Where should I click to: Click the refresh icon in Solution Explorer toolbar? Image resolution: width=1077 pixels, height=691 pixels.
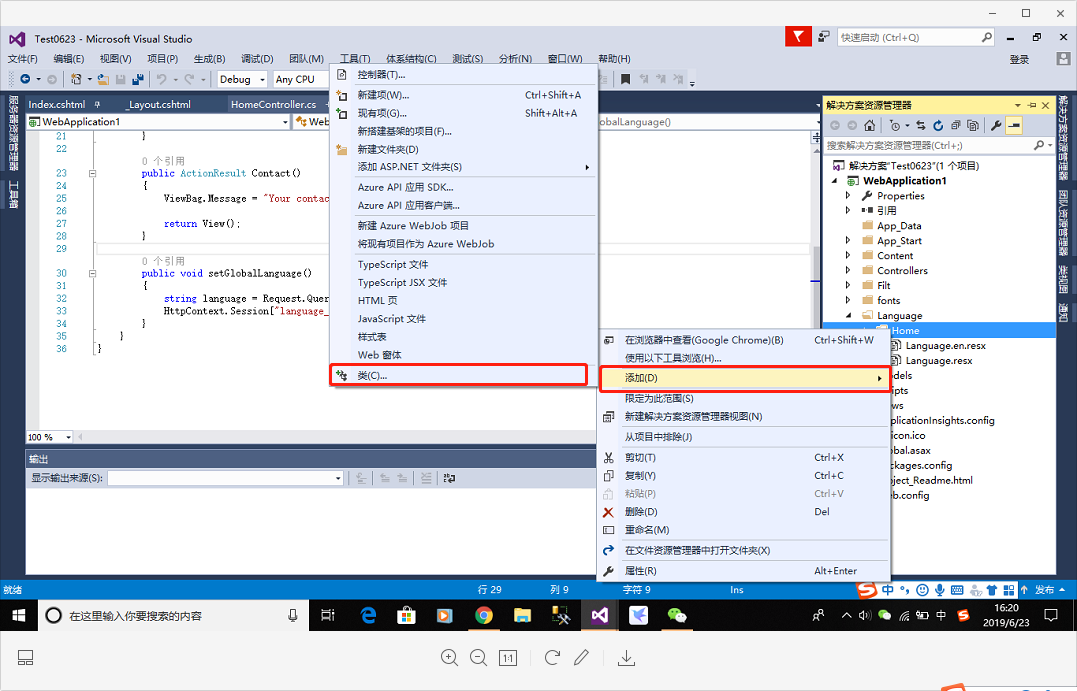click(x=938, y=125)
